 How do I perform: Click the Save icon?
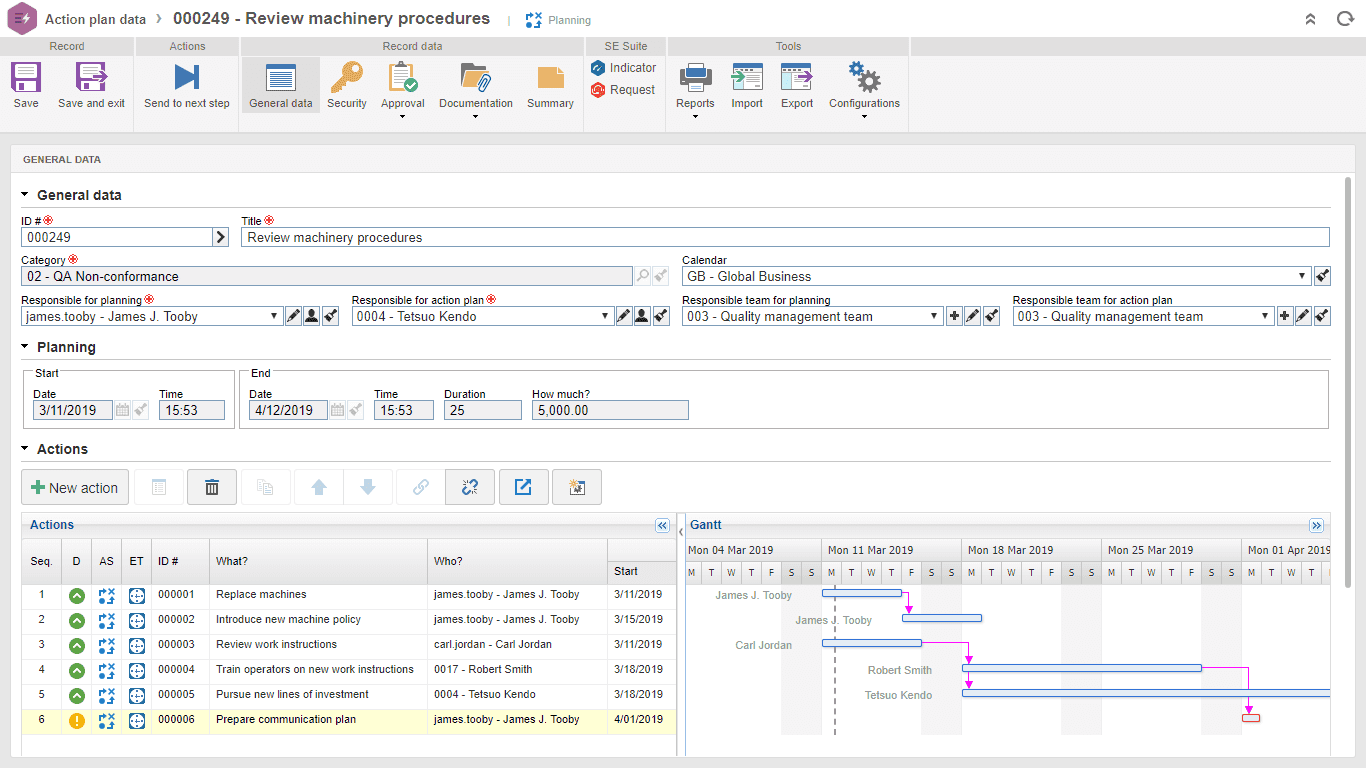(x=26, y=85)
